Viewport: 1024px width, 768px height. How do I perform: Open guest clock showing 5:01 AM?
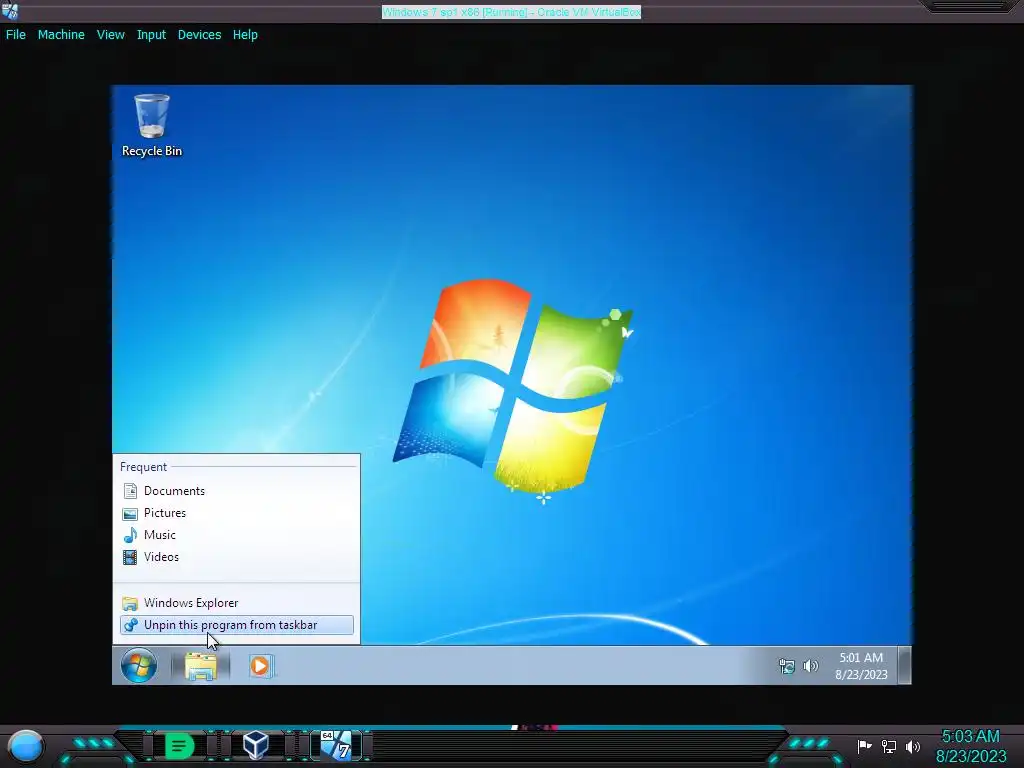(861, 666)
